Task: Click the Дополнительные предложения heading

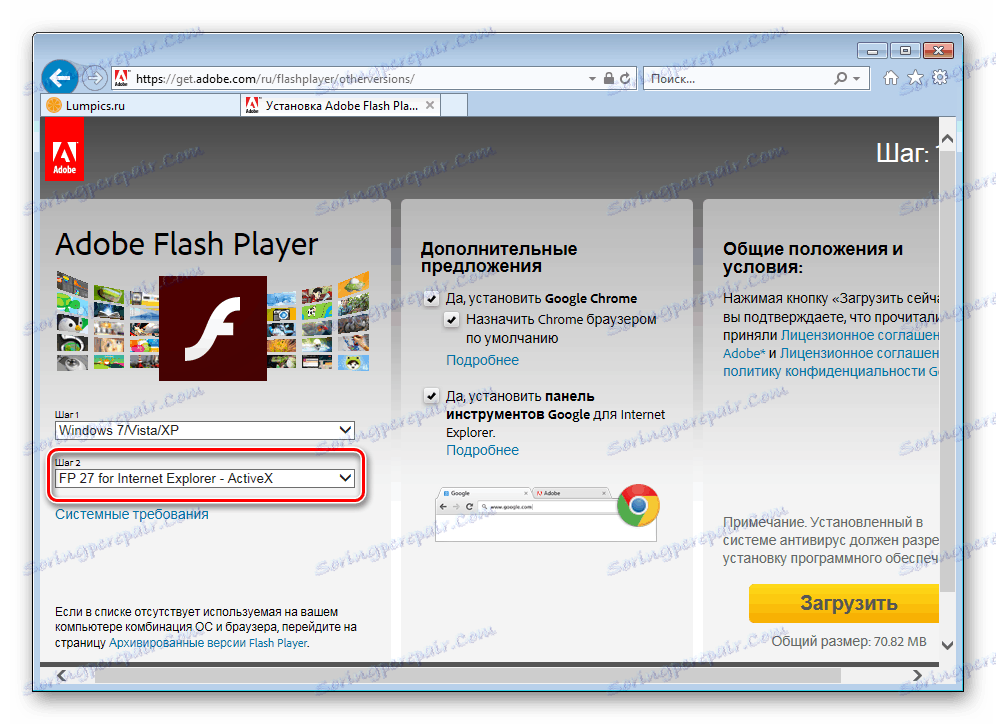Action: pyautogui.click(x=499, y=257)
